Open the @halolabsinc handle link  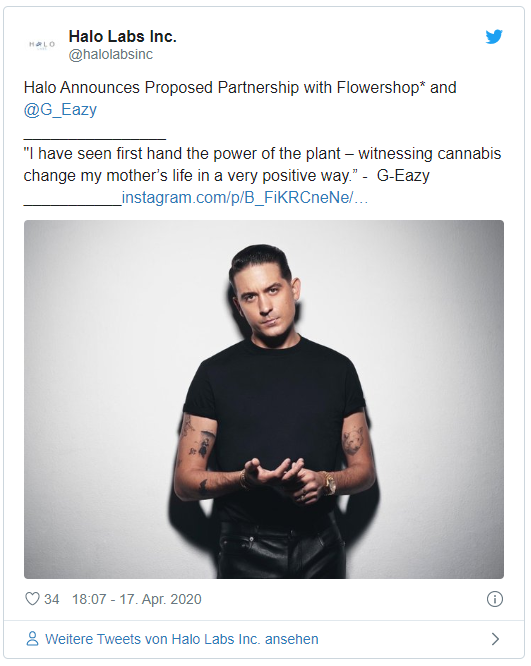pyautogui.click(x=110, y=54)
